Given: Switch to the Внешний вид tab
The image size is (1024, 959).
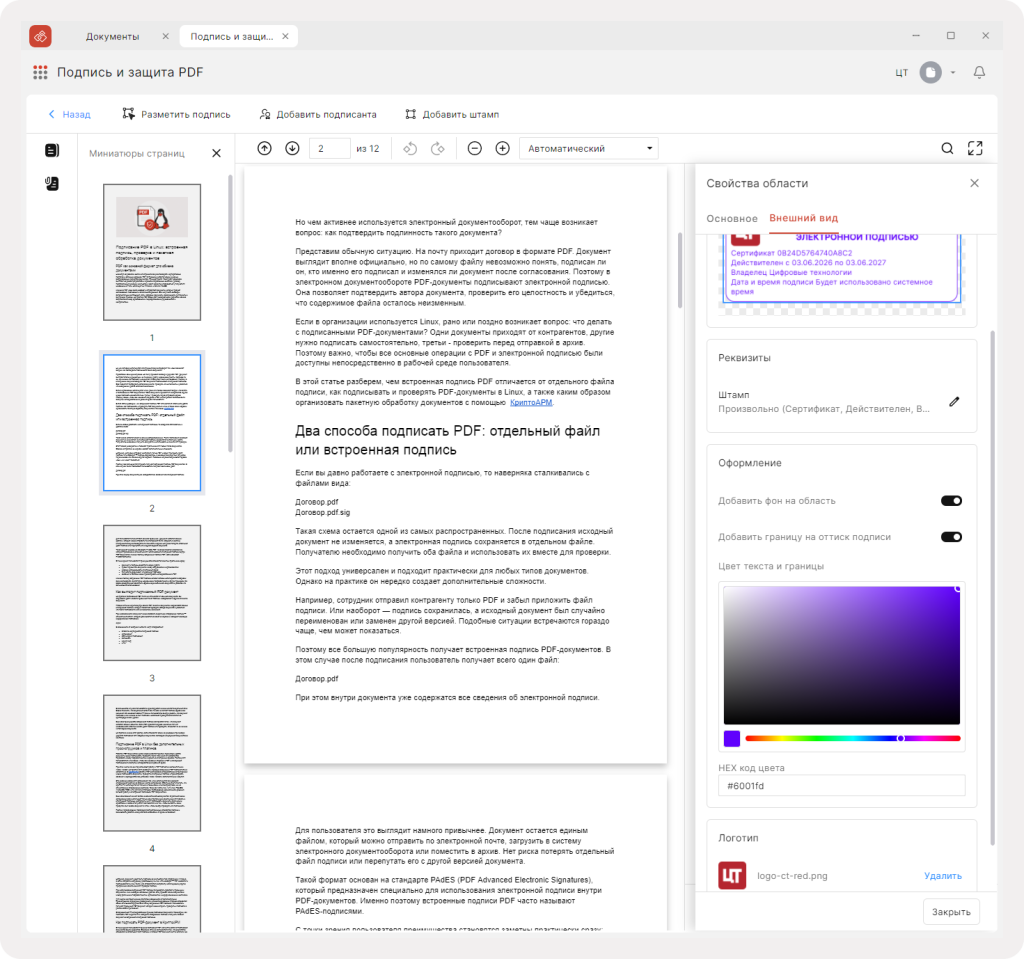Looking at the screenshot, I should pos(803,218).
